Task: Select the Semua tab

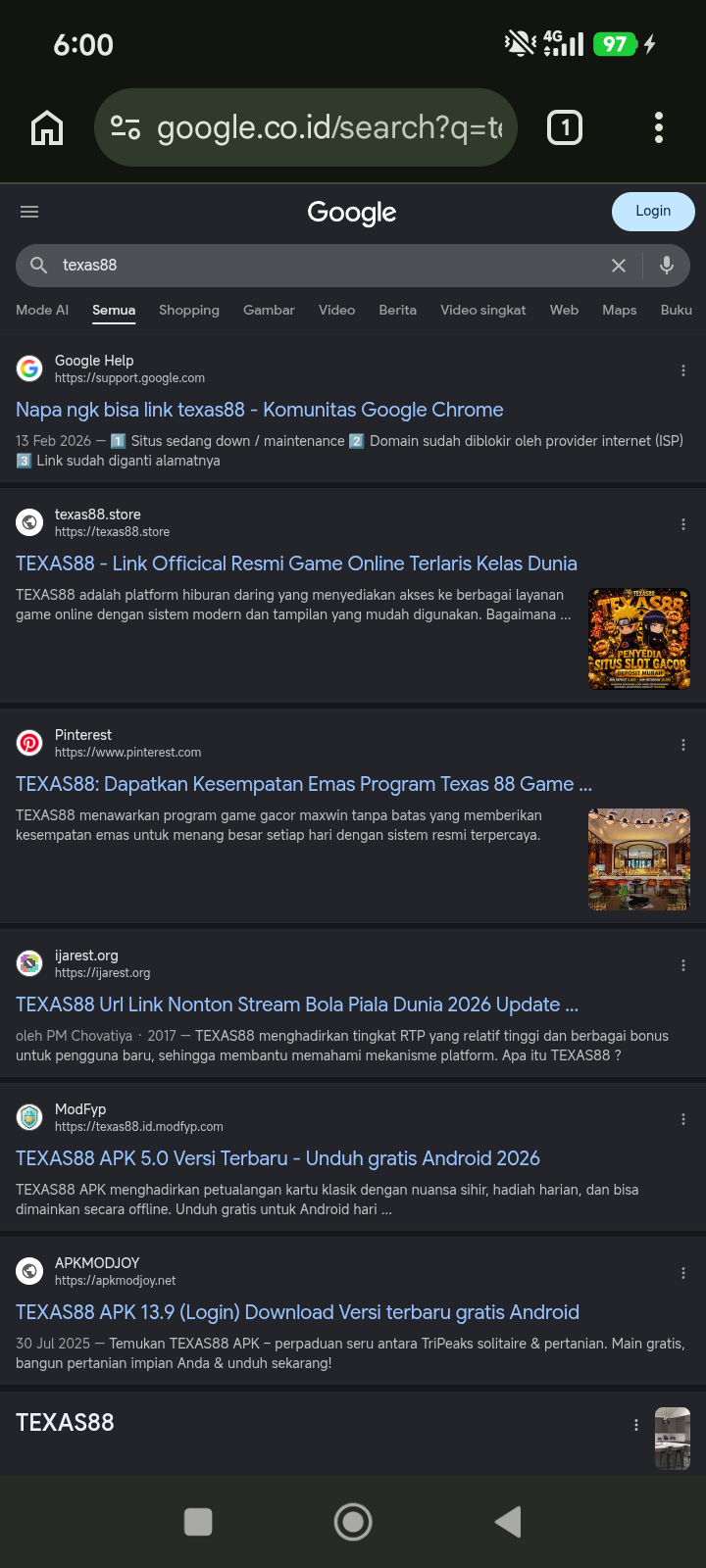Action: pyautogui.click(x=114, y=310)
